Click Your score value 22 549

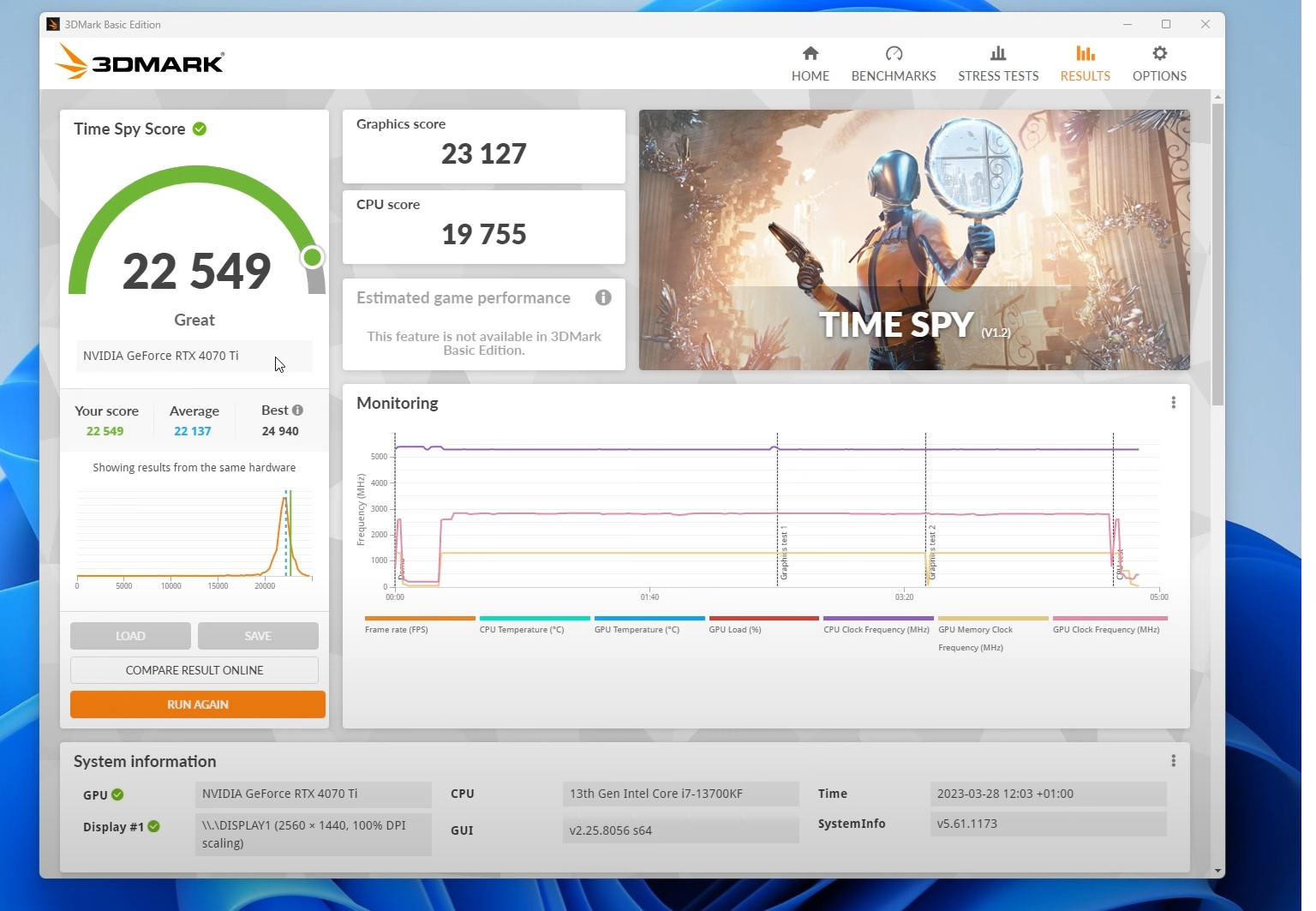[105, 431]
